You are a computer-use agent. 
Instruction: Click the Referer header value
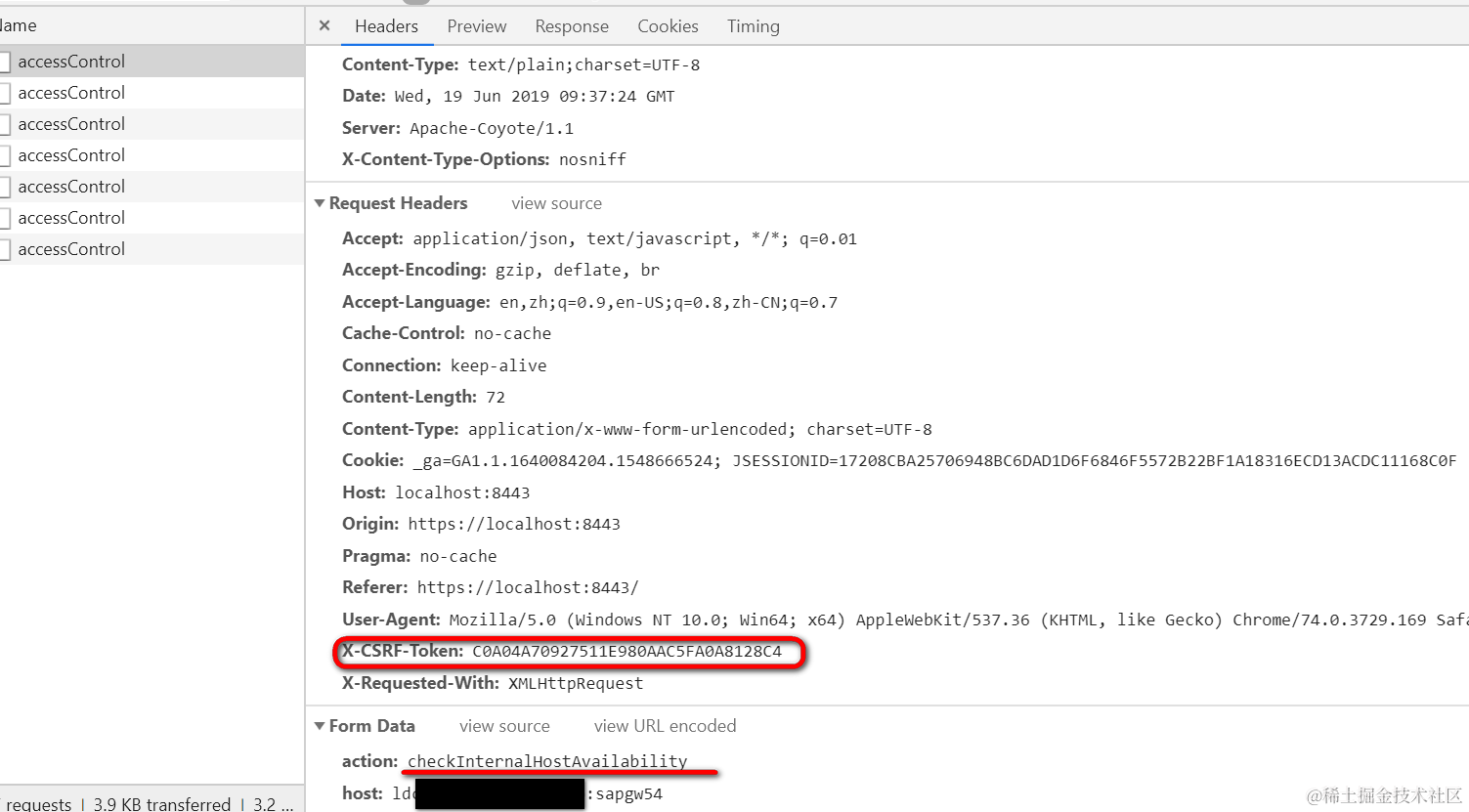tap(528, 587)
